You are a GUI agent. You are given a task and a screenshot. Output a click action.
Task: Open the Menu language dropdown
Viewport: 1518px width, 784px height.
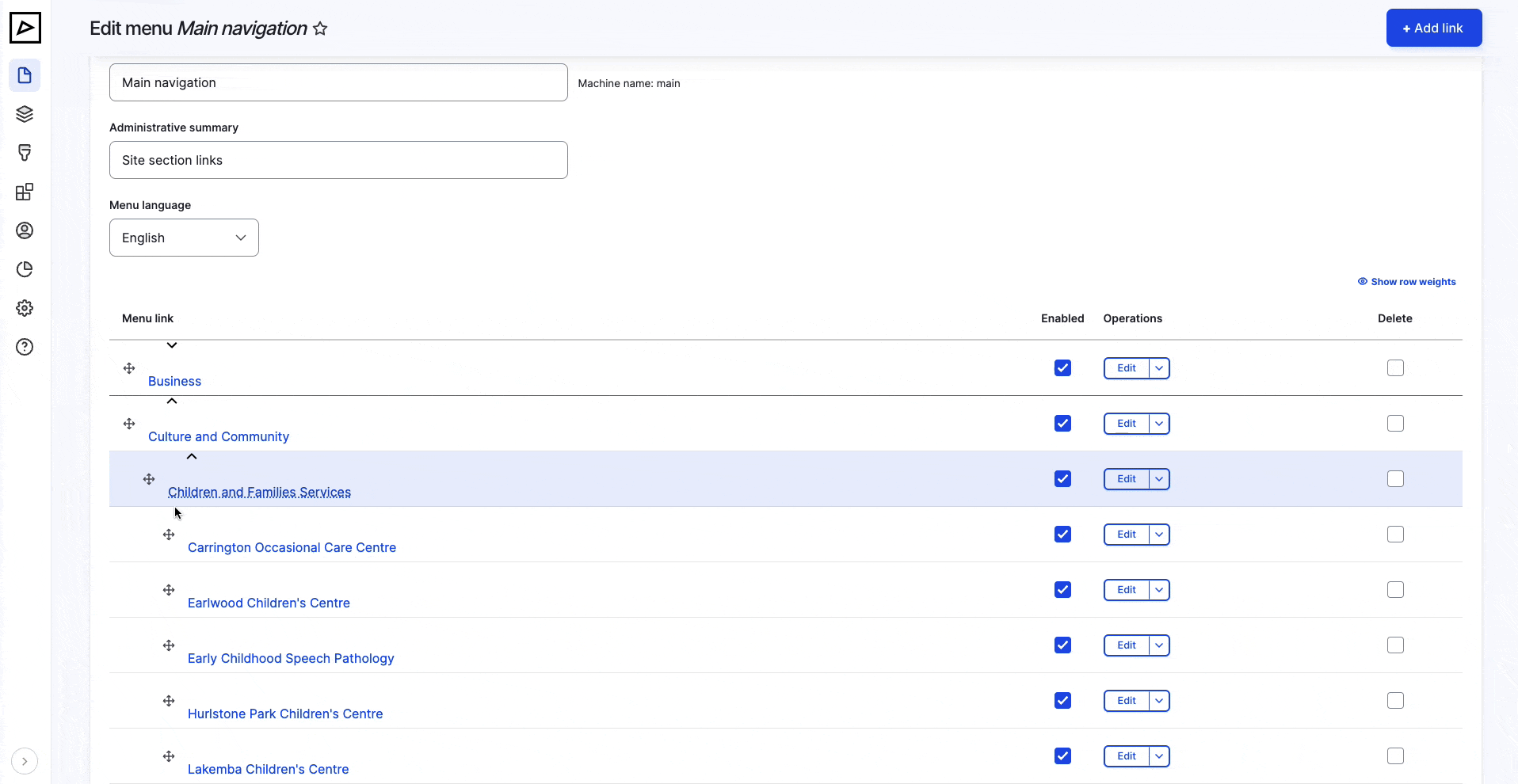(x=184, y=238)
